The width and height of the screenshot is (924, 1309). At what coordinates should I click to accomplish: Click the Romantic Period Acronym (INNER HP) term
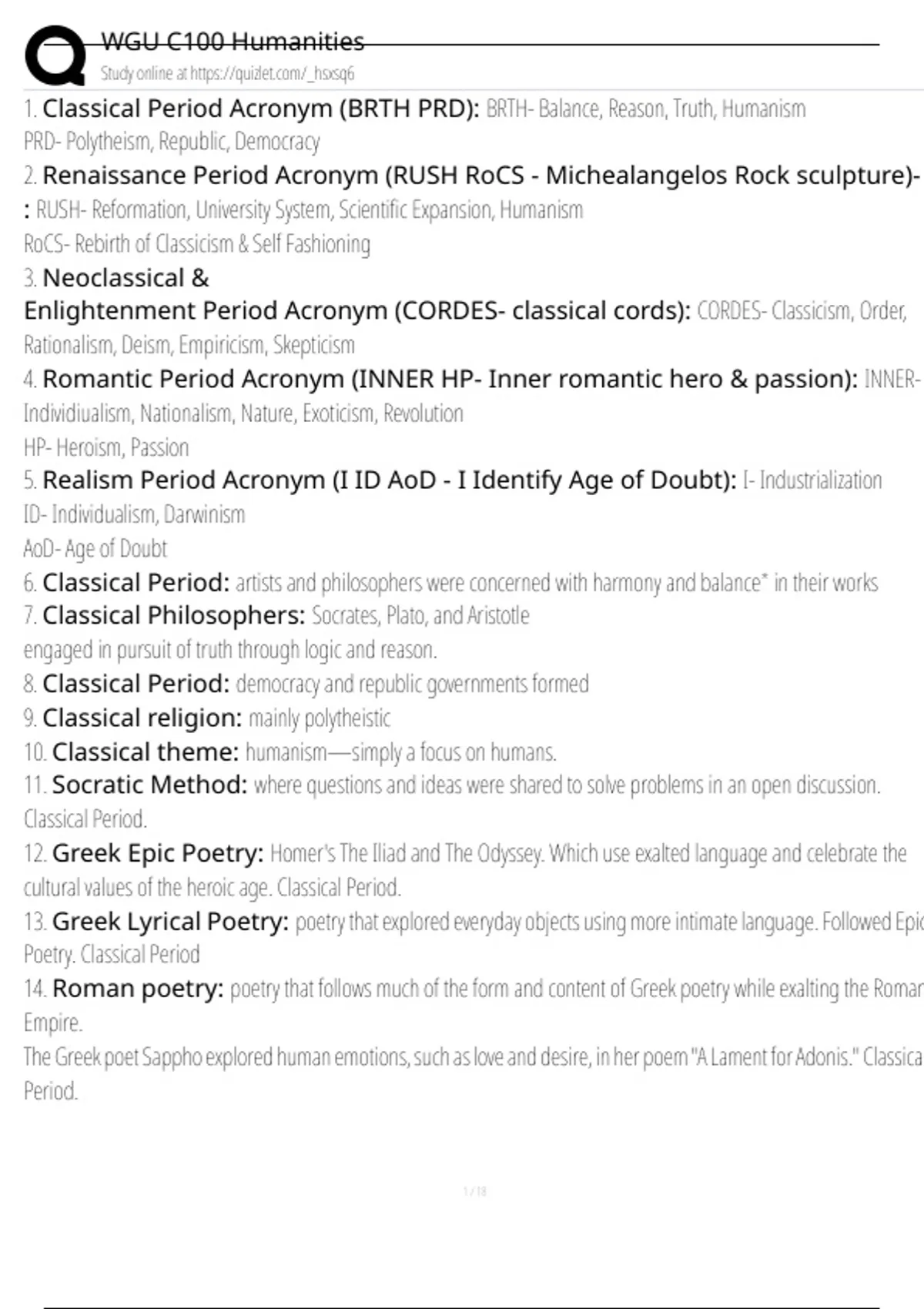(449, 379)
